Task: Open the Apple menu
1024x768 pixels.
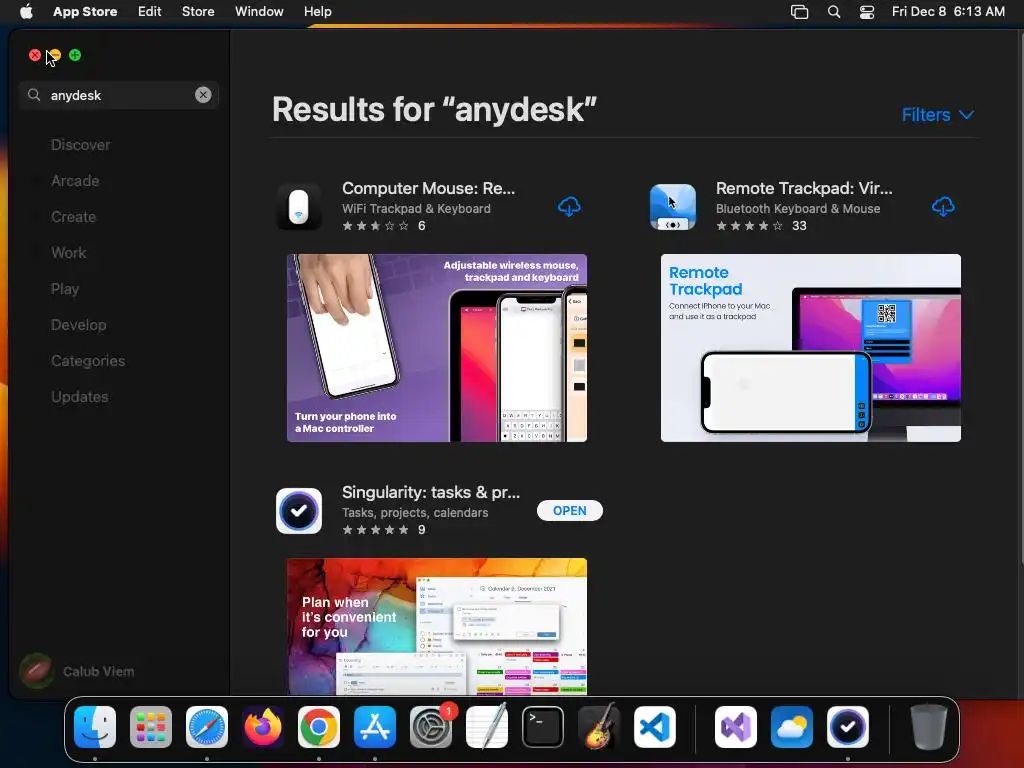Action: [x=26, y=11]
